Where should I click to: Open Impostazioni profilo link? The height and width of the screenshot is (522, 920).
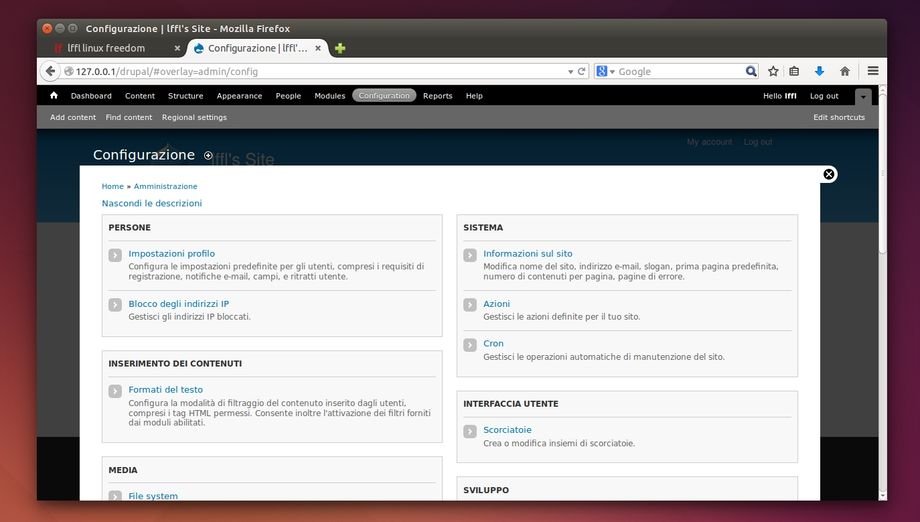(x=172, y=253)
